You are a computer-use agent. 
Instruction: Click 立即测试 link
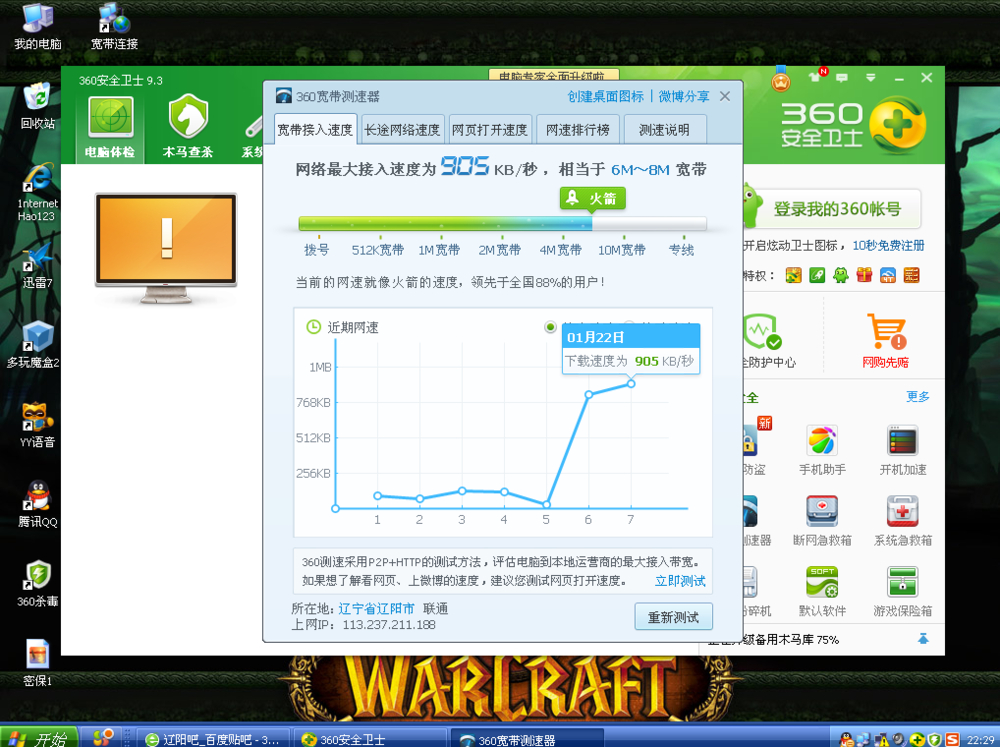(x=680, y=581)
